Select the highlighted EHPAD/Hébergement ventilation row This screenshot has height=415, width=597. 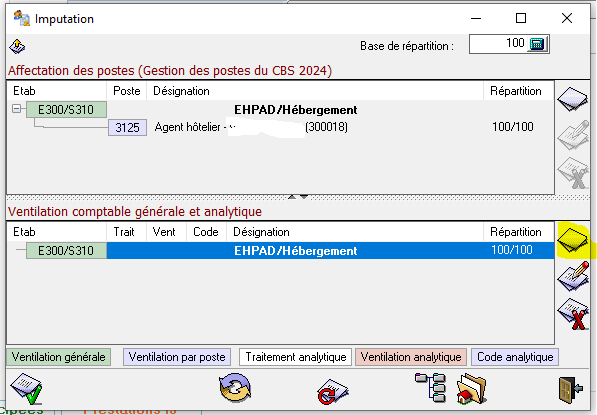(x=330, y=251)
